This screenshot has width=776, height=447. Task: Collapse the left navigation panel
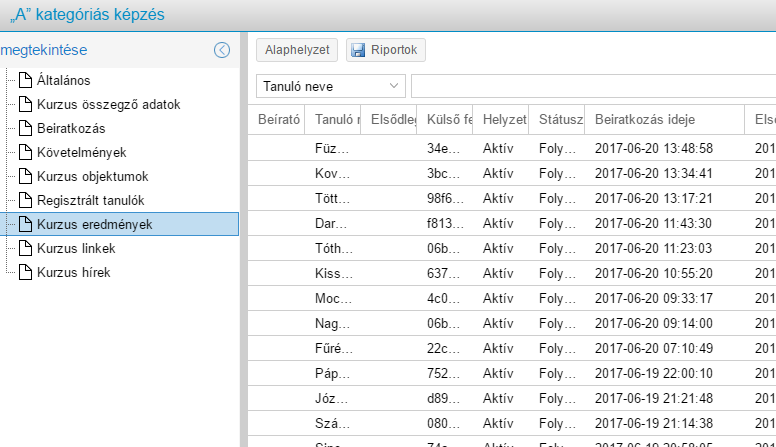click(x=222, y=50)
